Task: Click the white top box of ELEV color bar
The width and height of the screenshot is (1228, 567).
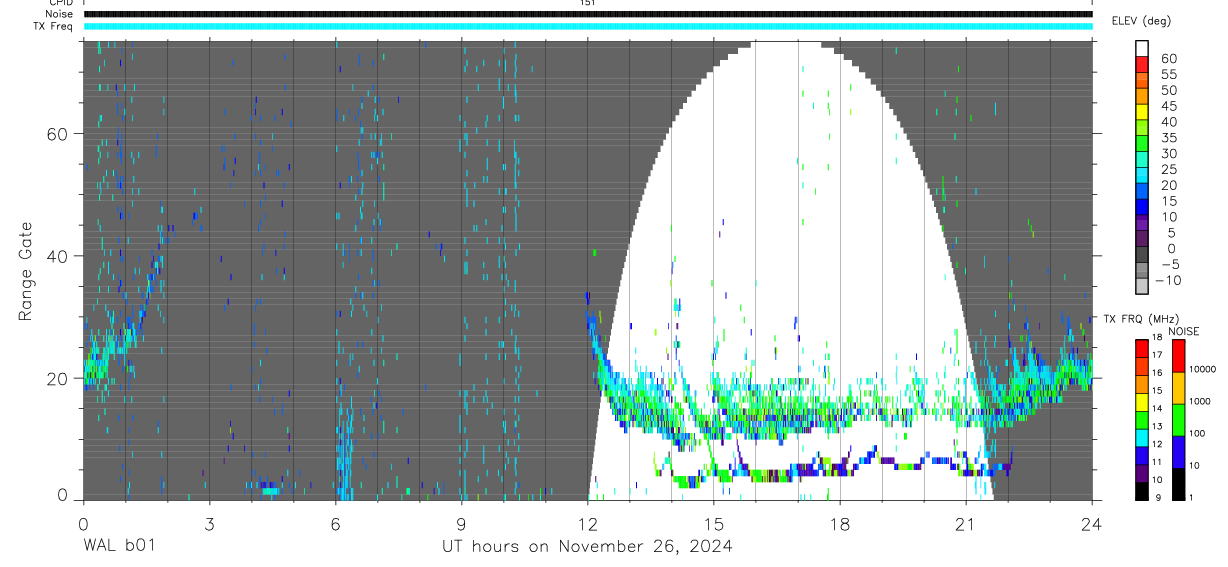Action: coord(1142,48)
